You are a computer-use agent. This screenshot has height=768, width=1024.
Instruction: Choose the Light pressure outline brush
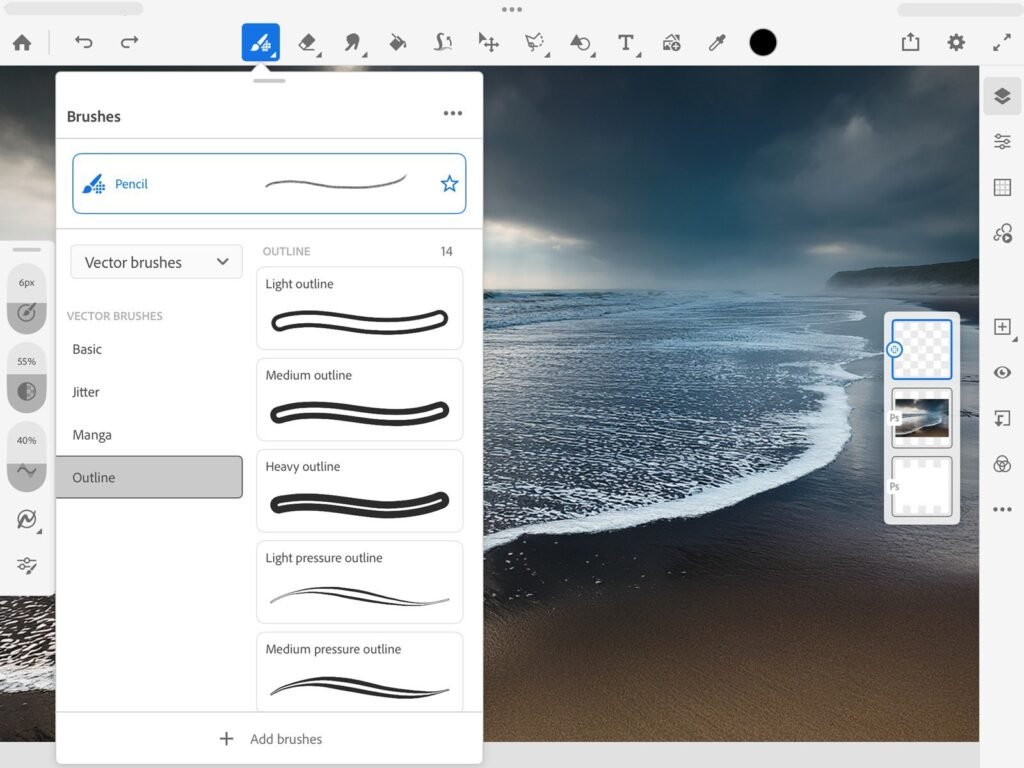pyautogui.click(x=360, y=583)
